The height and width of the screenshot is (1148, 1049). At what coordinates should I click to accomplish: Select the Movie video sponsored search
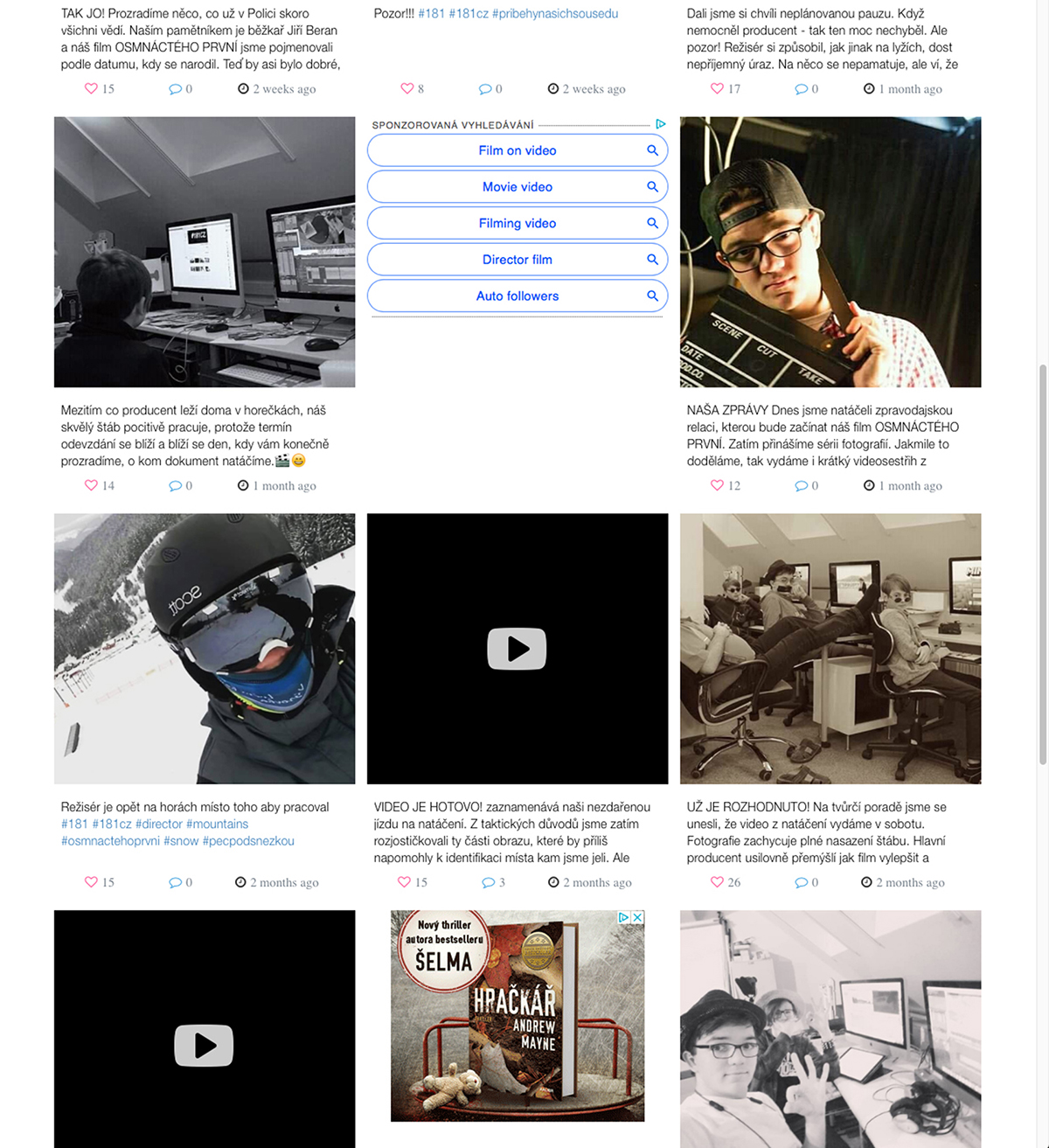pos(517,187)
